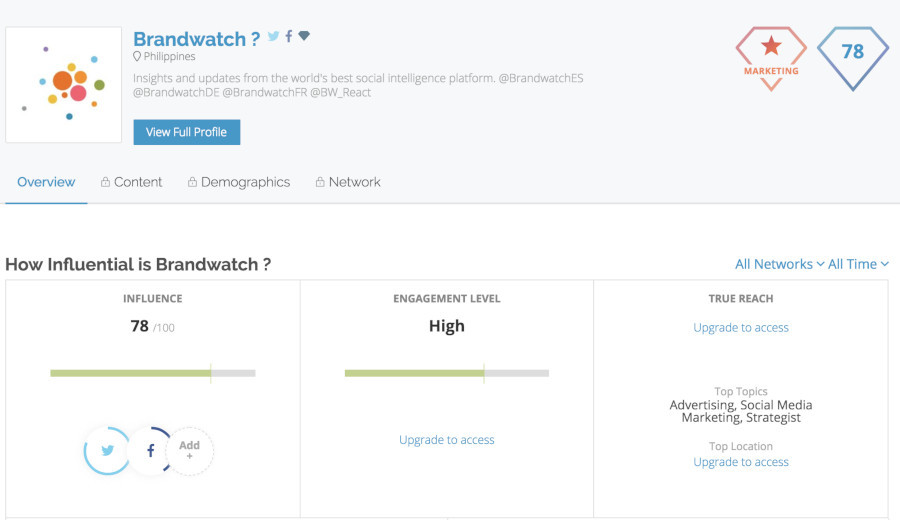Click the diamond icon next to Brandwatch title
This screenshot has width=900, height=520.
click(x=304, y=36)
